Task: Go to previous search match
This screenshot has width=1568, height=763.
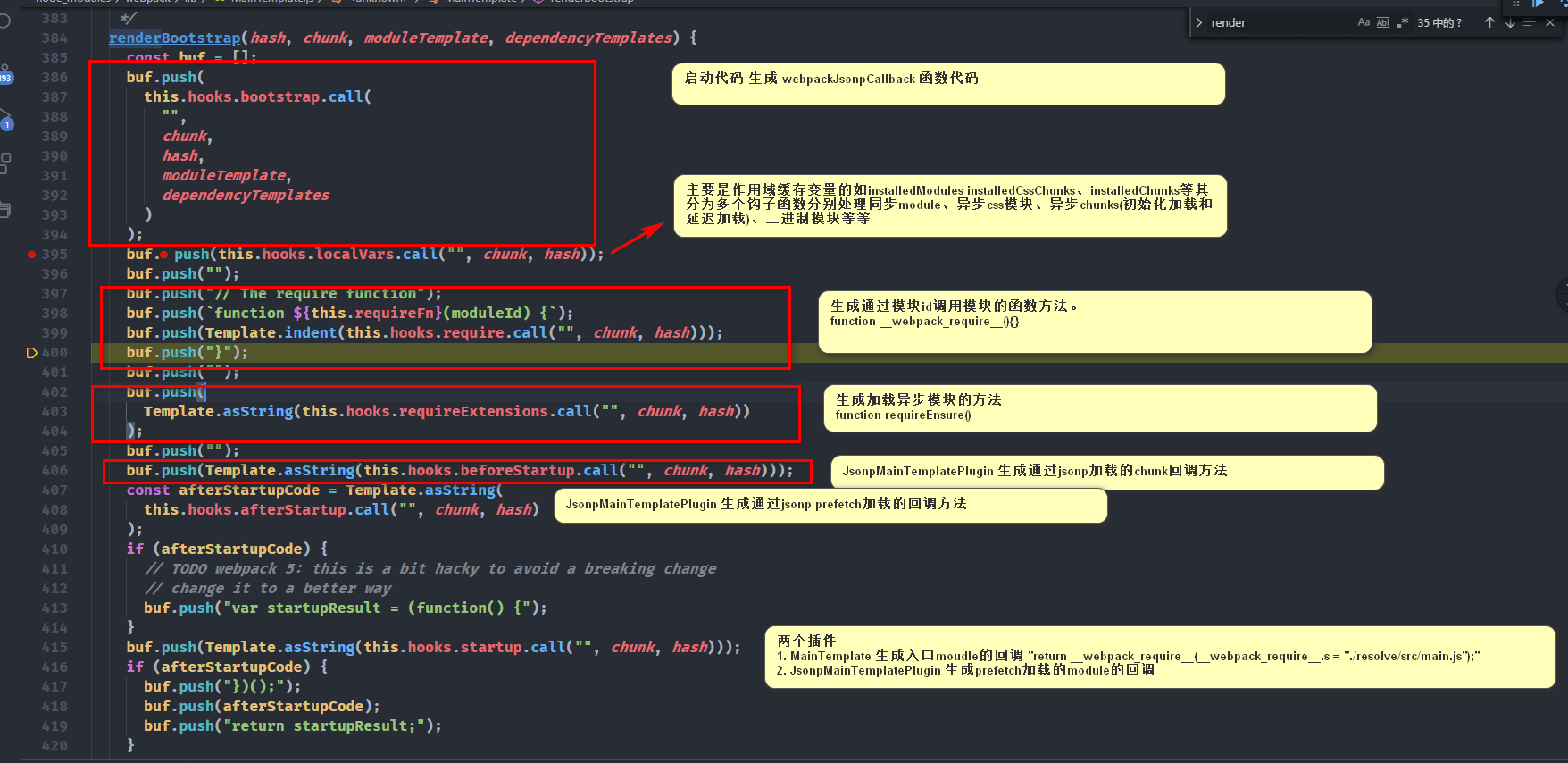Action: tap(1489, 23)
